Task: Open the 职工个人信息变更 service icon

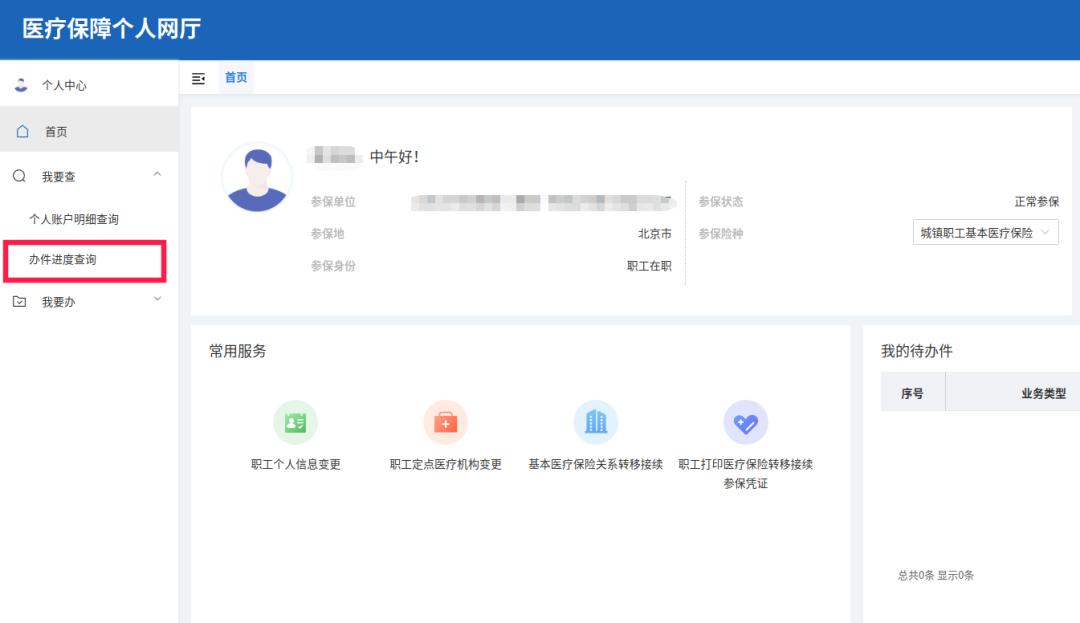Action: (x=294, y=421)
